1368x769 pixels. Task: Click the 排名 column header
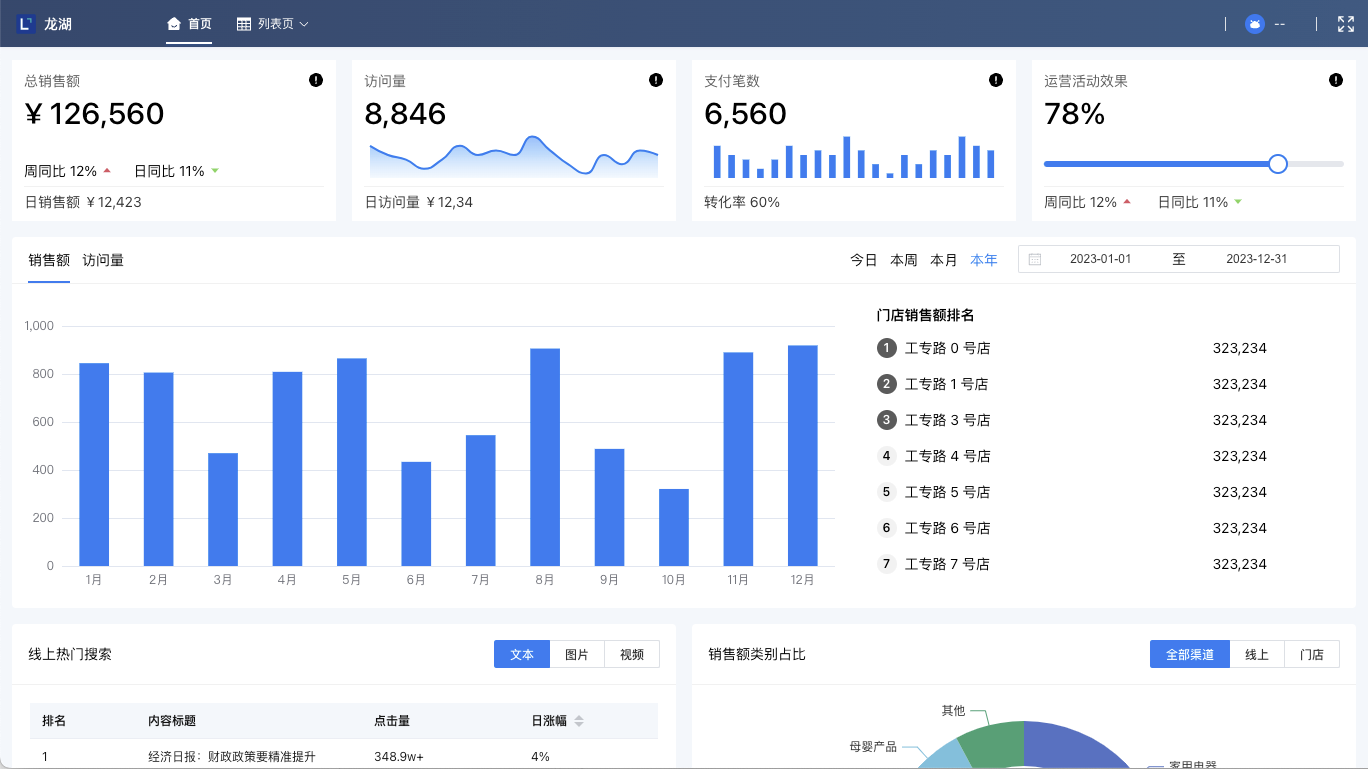[x=54, y=721]
